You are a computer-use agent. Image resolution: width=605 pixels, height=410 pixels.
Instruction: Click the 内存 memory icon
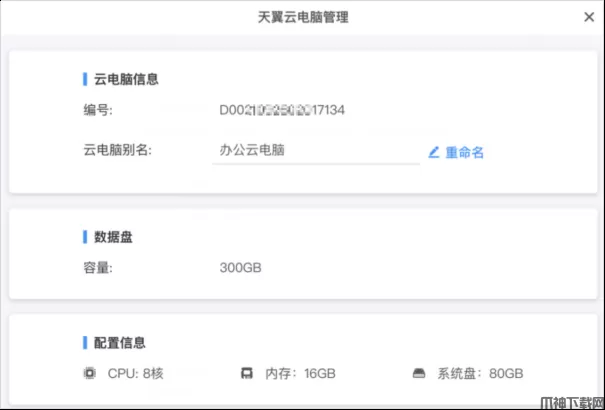click(247, 373)
